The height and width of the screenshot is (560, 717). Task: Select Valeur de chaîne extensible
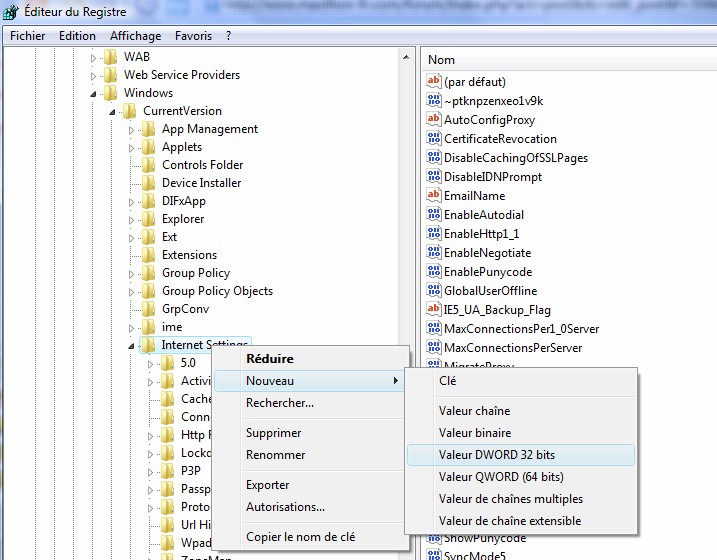(521, 521)
